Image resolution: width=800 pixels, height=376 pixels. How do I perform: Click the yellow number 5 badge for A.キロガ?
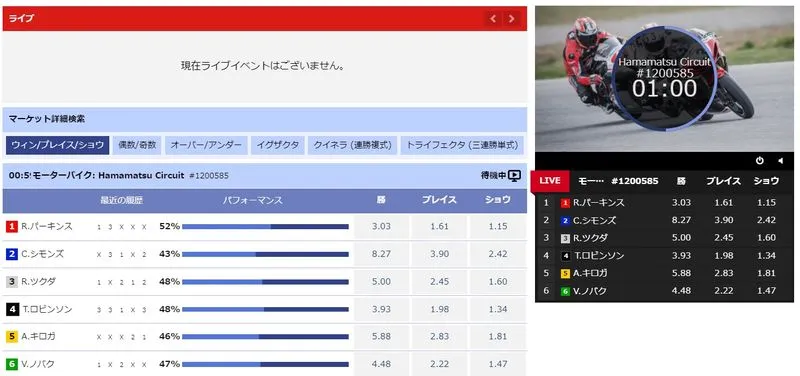[x=12, y=337]
